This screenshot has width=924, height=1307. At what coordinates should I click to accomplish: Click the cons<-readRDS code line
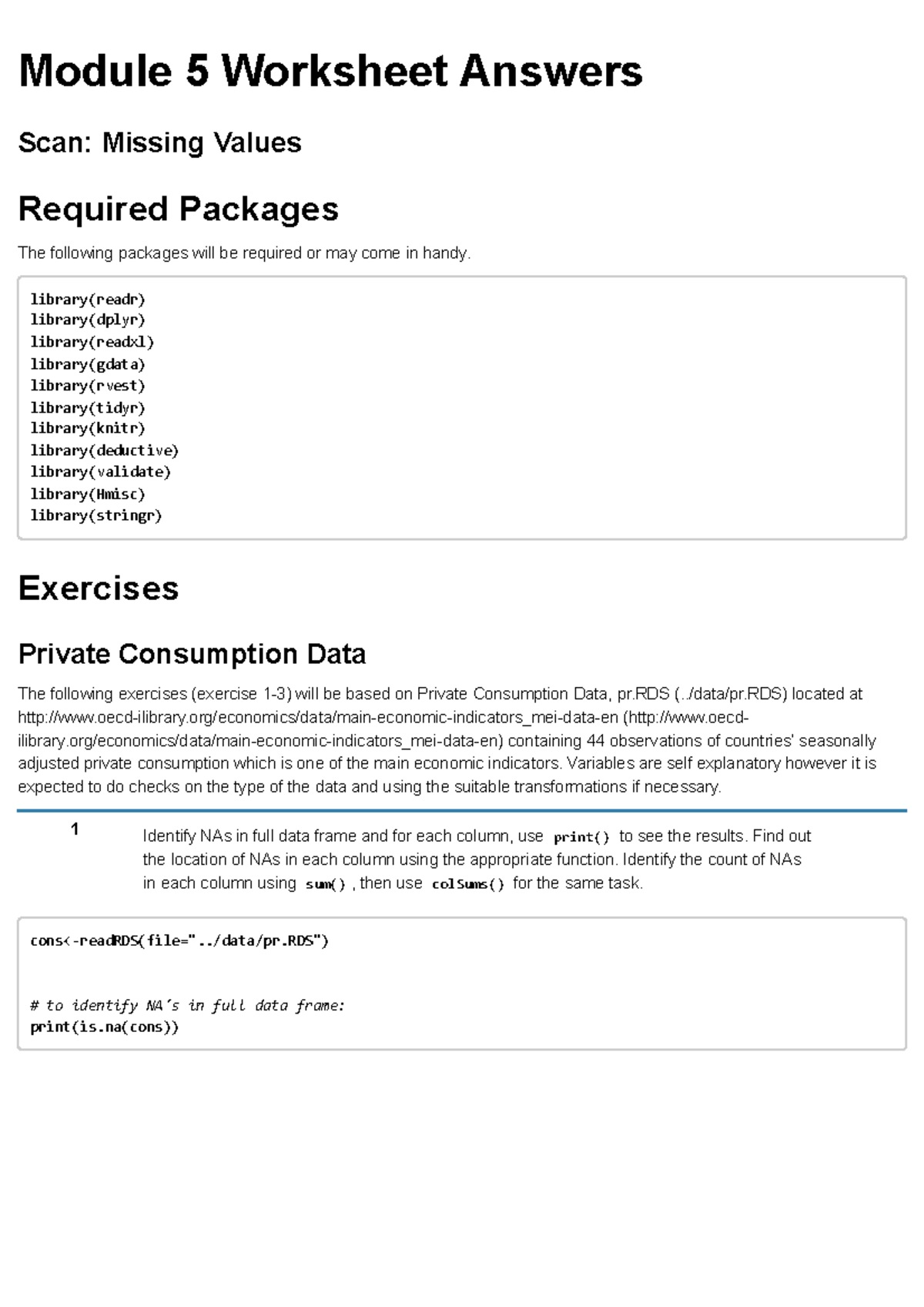[x=179, y=940]
